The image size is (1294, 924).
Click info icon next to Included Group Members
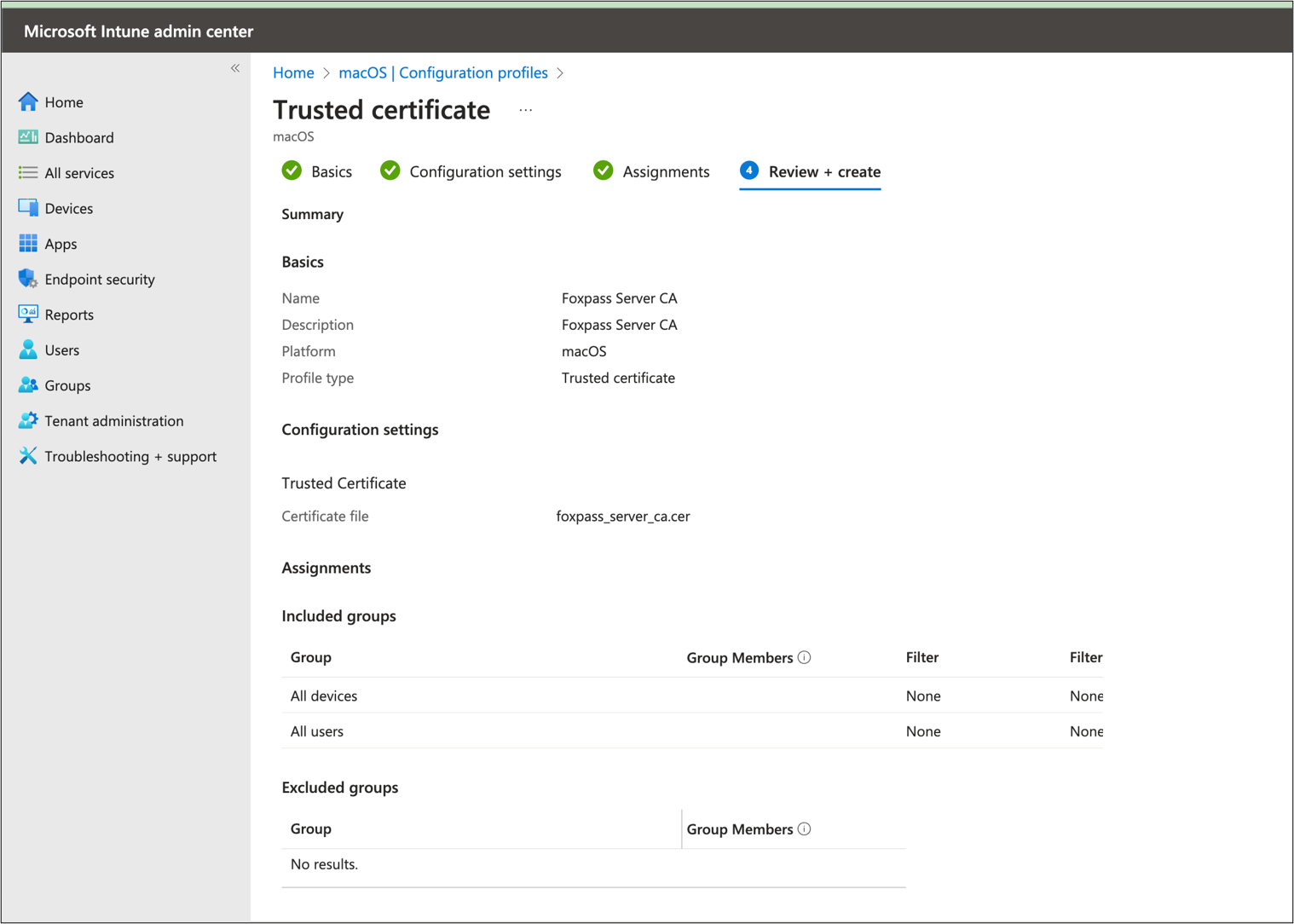click(804, 657)
